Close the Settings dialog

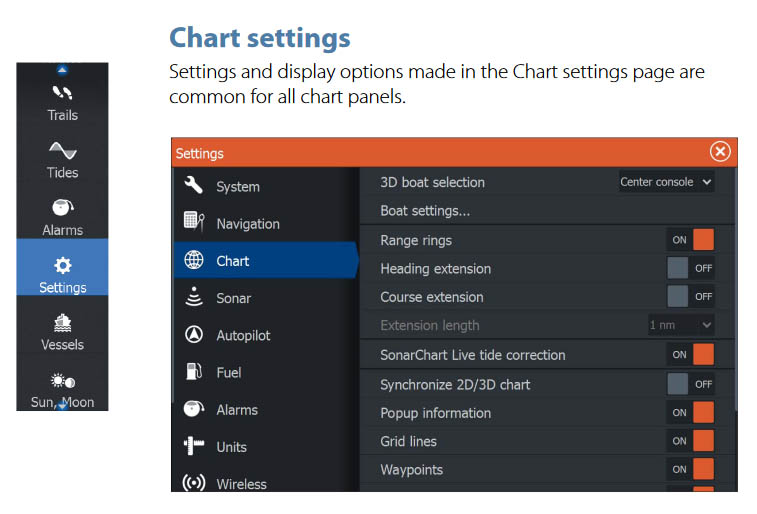point(720,151)
